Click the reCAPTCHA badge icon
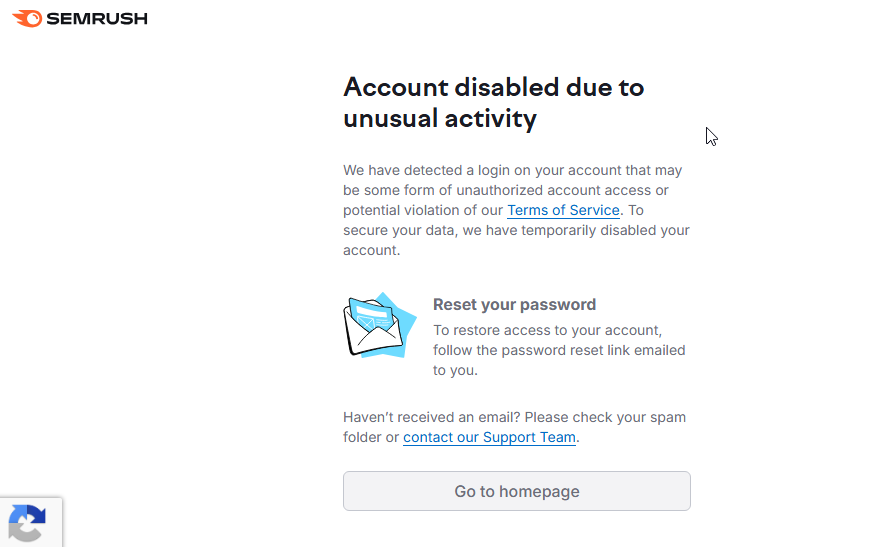 click(x=27, y=523)
